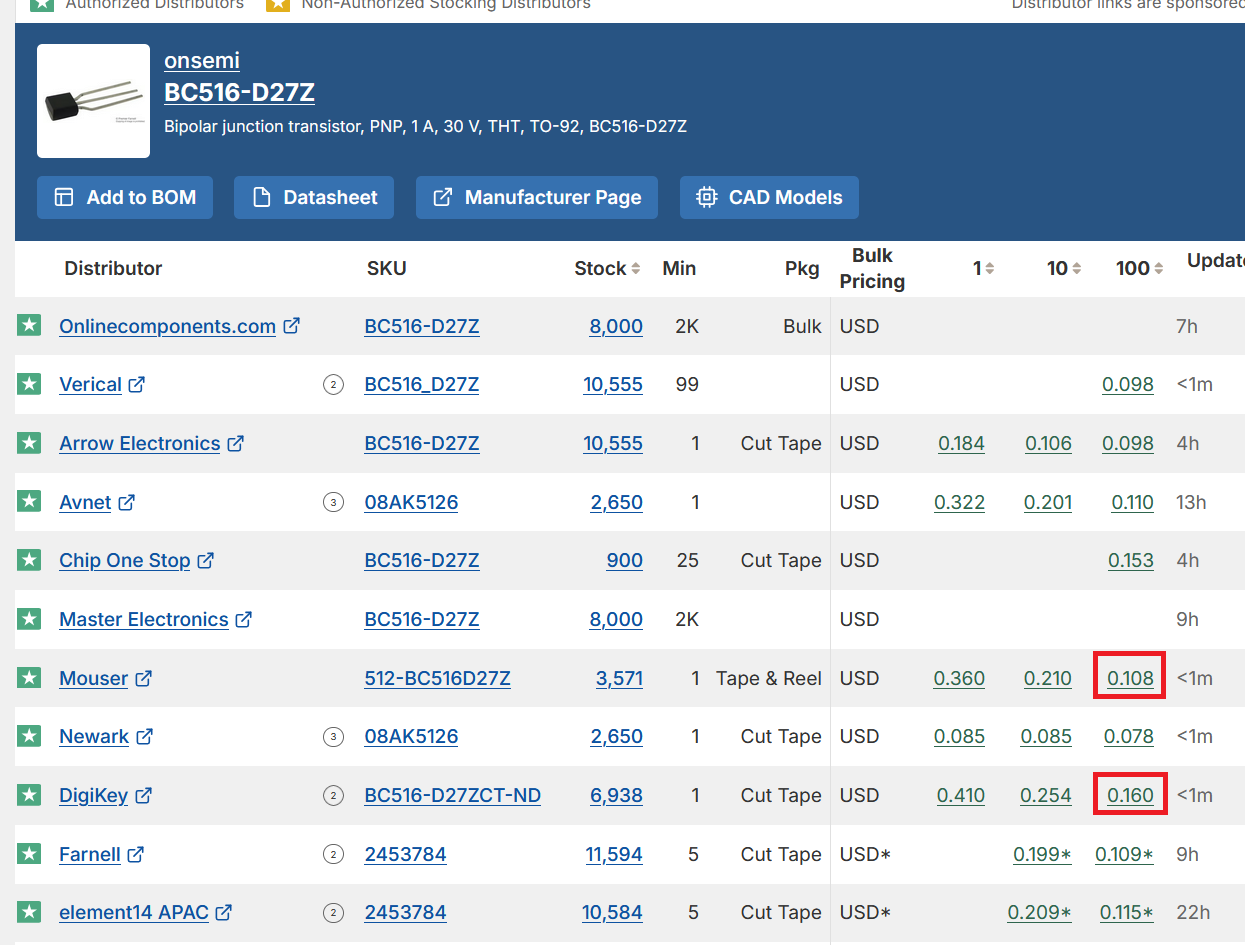
Task: Open the CAD Models button
Action: coord(769,197)
